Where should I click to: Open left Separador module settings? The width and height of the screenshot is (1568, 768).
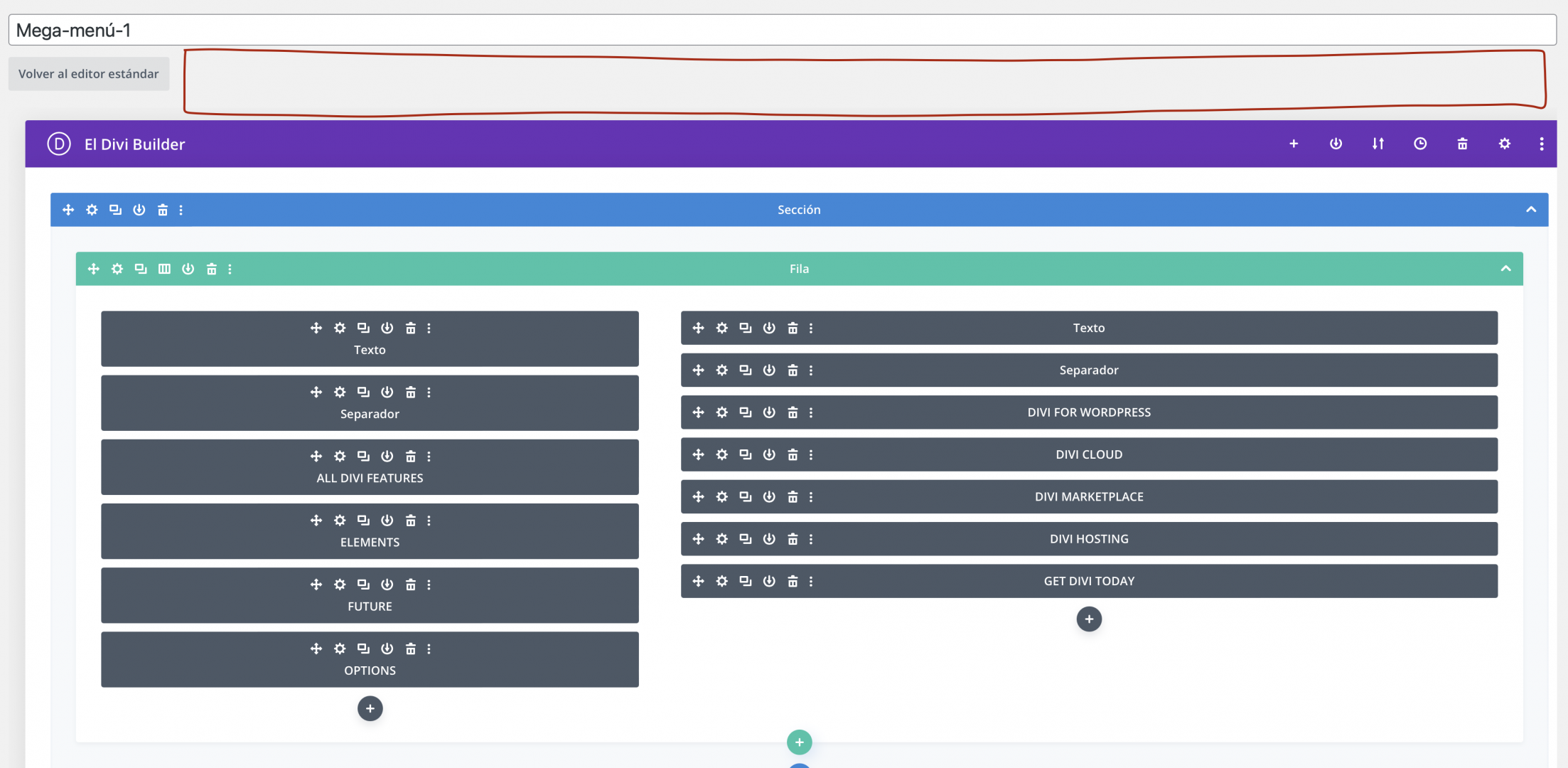coord(340,392)
